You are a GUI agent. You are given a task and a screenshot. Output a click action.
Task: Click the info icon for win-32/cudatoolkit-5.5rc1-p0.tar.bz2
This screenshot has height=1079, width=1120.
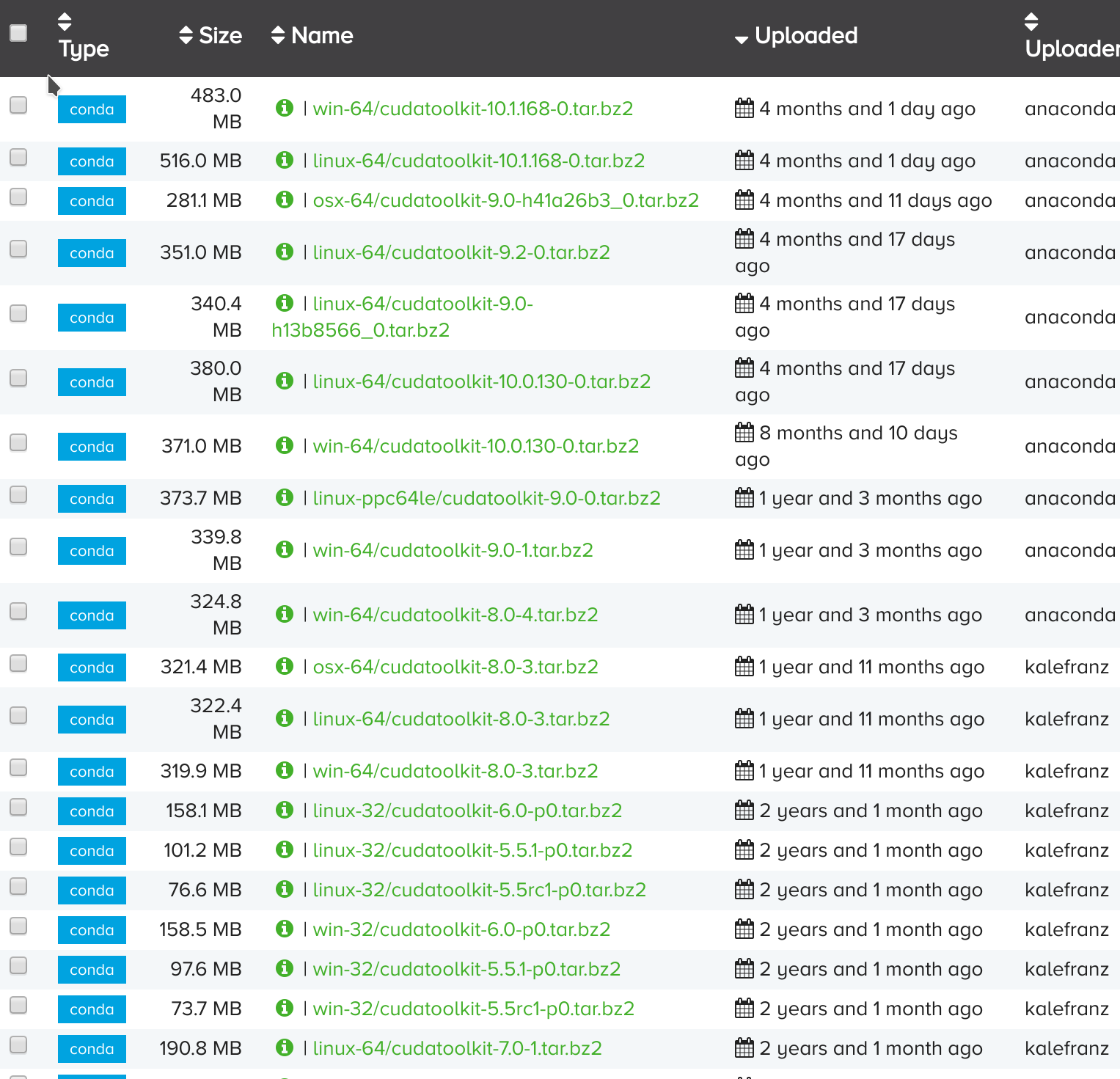285,1007
